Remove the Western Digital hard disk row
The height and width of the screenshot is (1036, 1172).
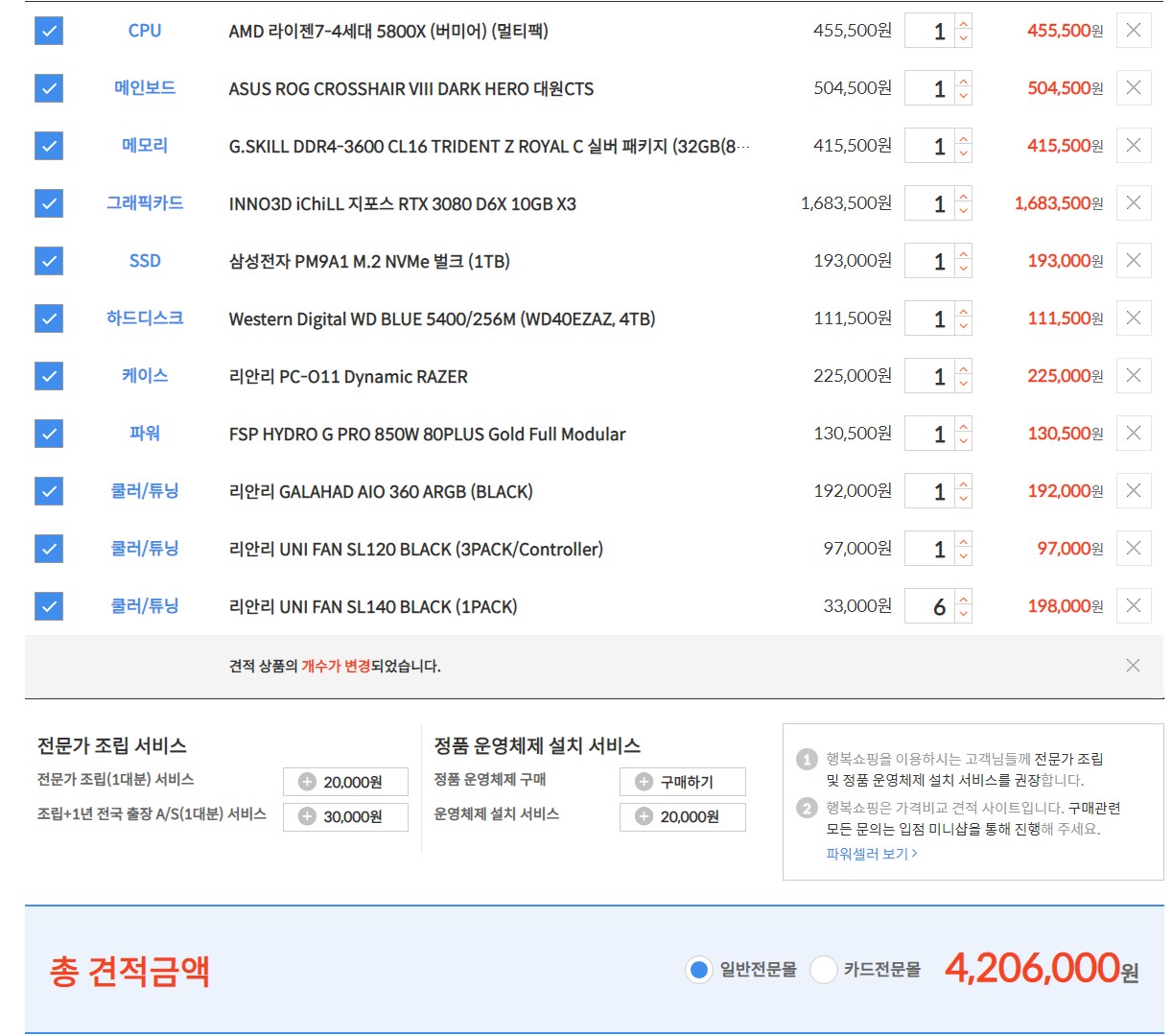(x=1134, y=318)
